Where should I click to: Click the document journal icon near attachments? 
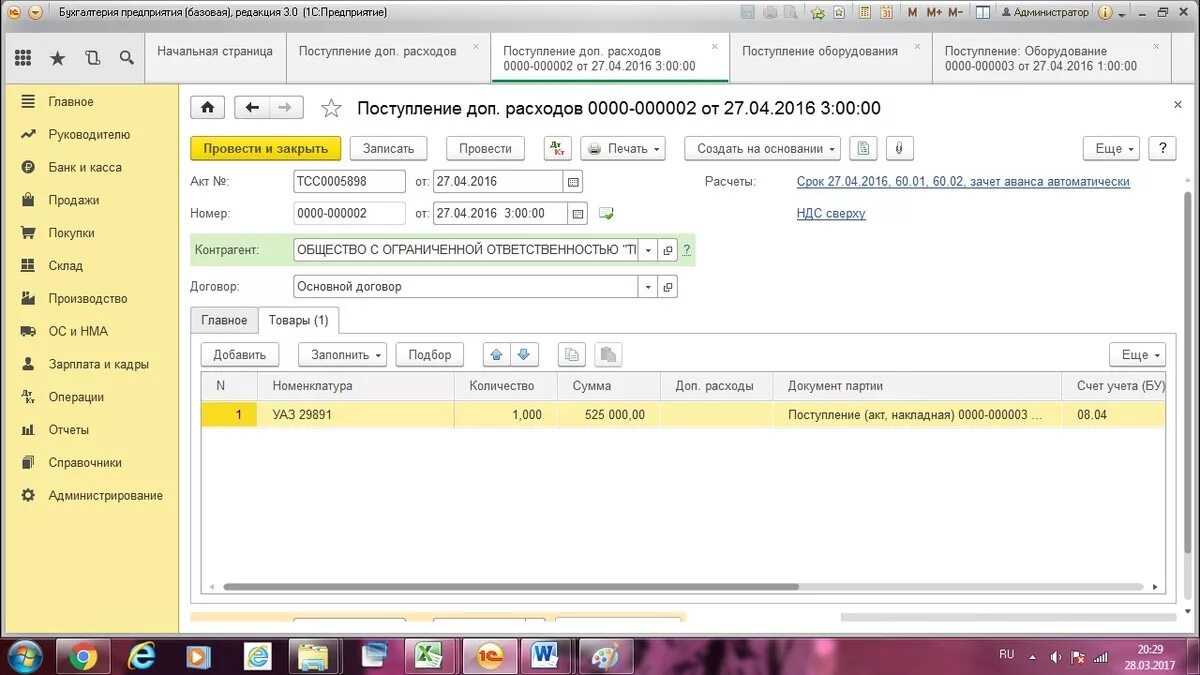tap(863, 148)
